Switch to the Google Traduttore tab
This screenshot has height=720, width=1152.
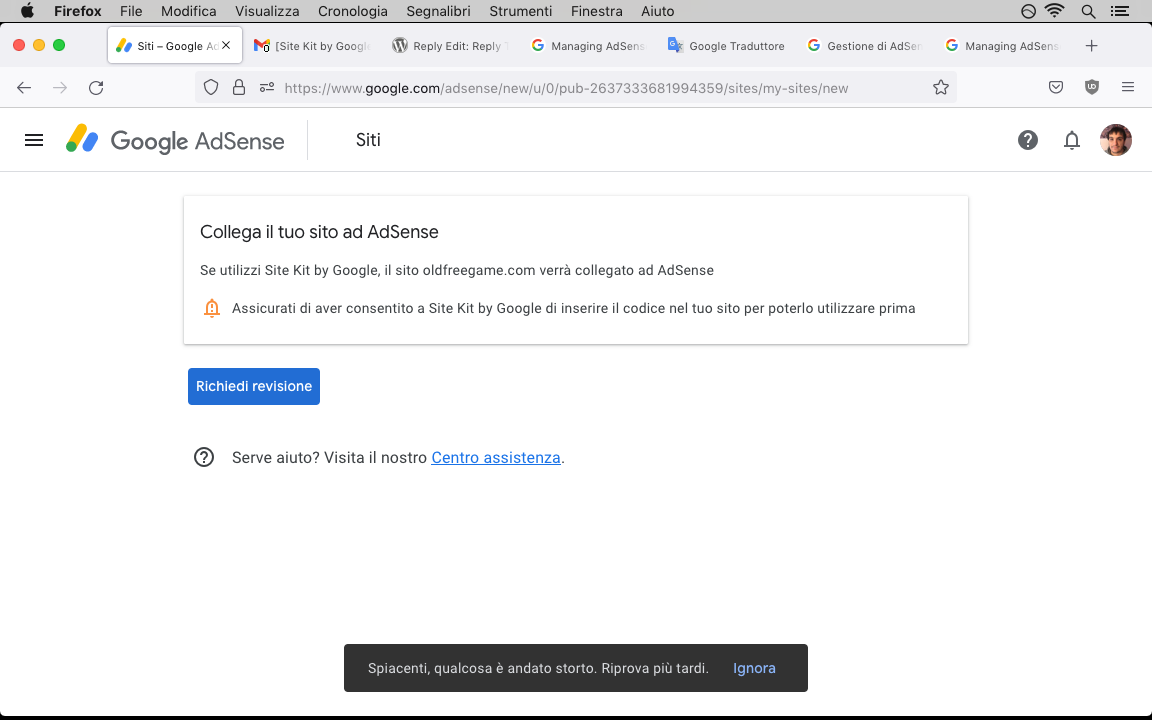[x=727, y=46]
